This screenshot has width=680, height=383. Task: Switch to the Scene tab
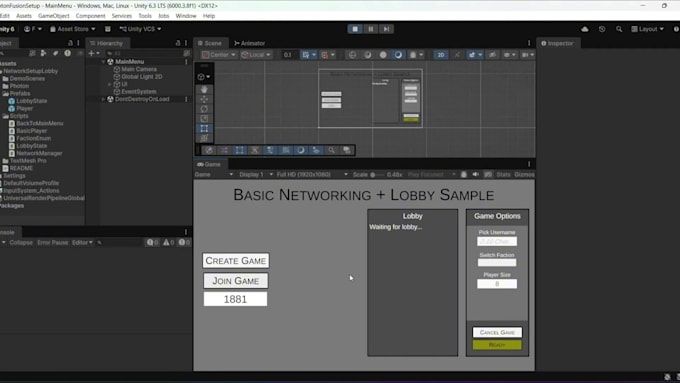point(209,43)
